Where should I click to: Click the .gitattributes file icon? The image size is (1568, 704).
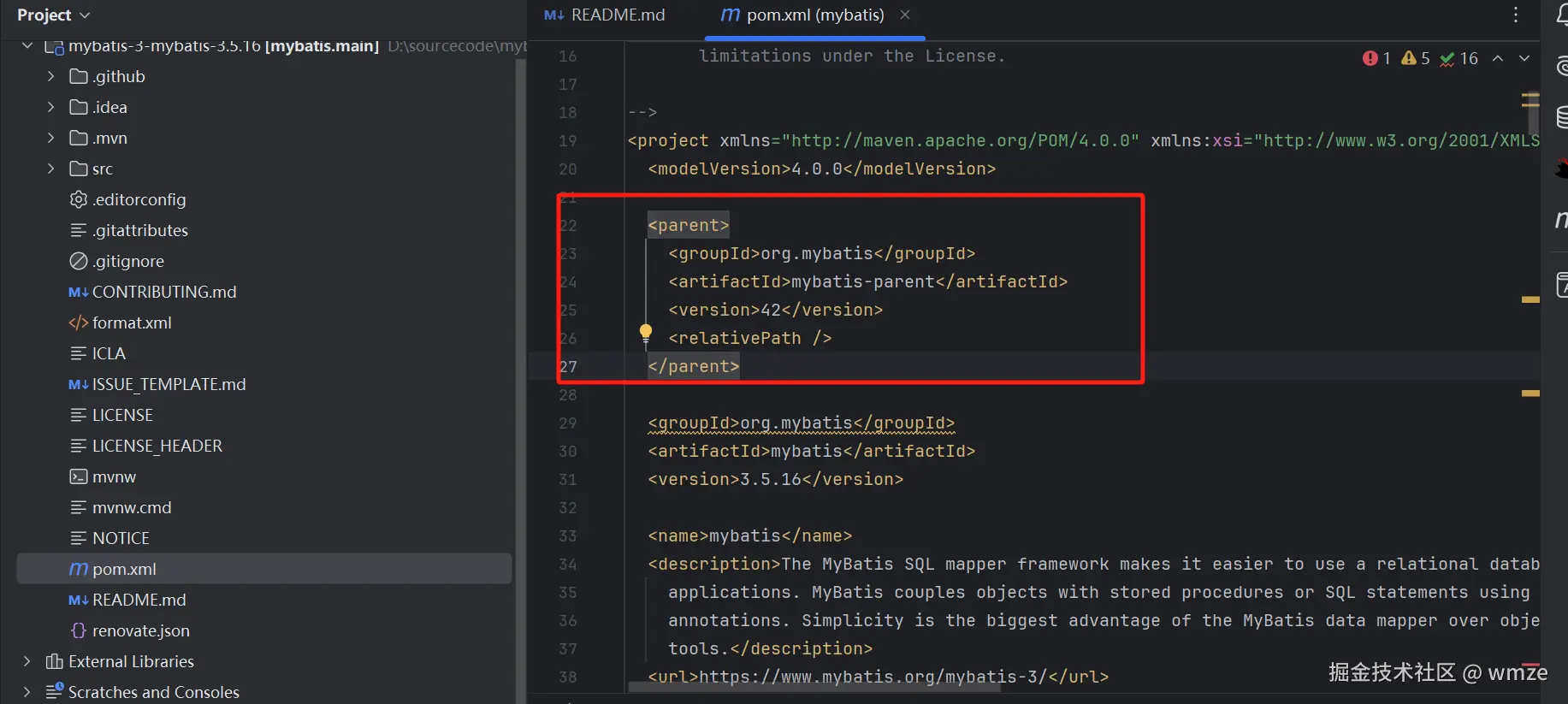pyautogui.click(x=79, y=230)
